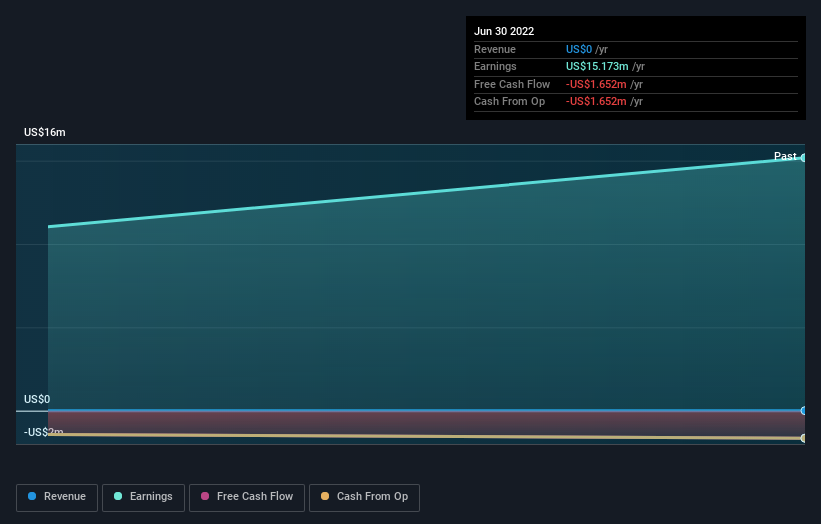The height and width of the screenshot is (524, 821).
Task: Click the US$16m axis label
Action: (x=45, y=132)
